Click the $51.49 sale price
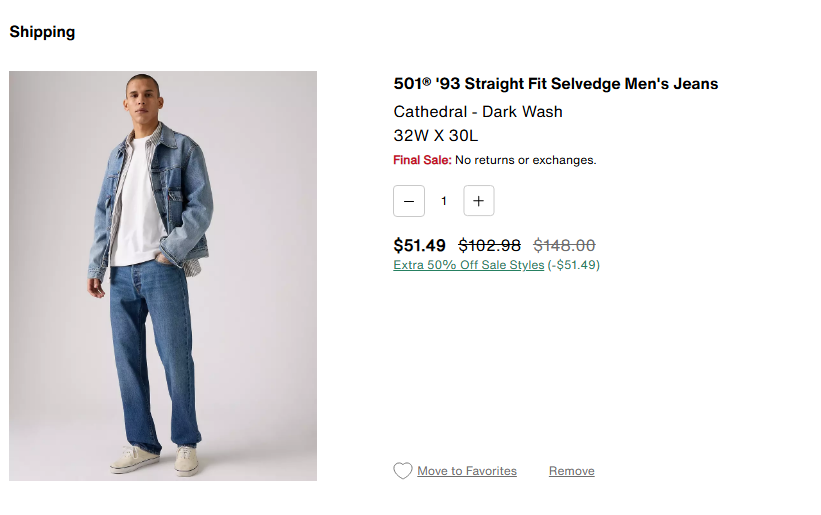 click(420, 245)
